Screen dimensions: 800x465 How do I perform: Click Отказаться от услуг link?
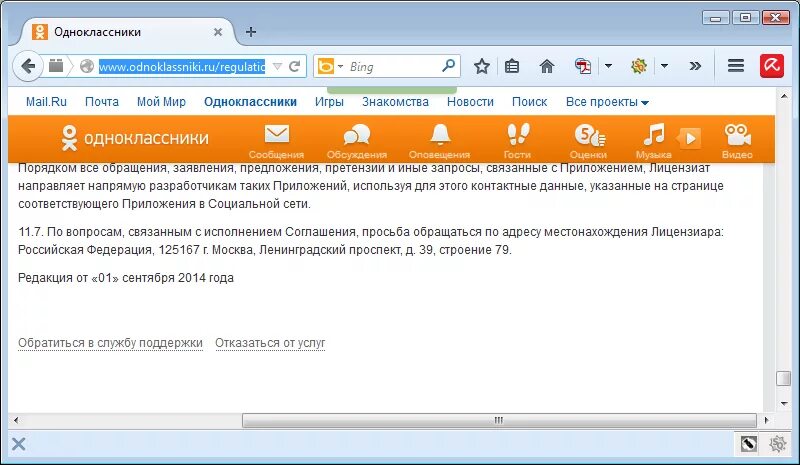pyautogui.click(x=270, y=343)
